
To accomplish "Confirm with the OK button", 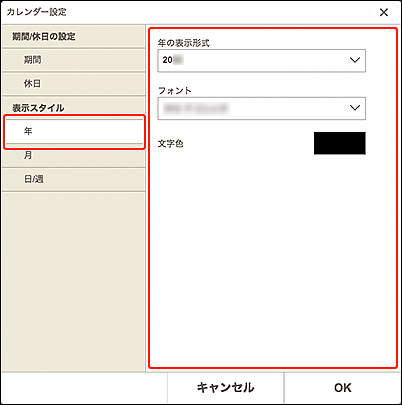I will [x=343, y=387].
